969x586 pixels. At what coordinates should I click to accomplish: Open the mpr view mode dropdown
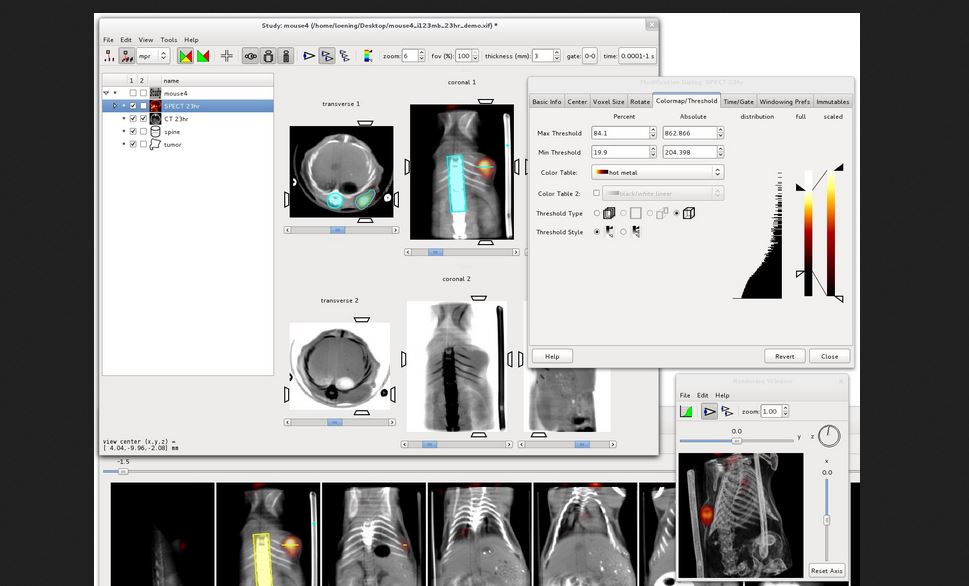point(153,56)
